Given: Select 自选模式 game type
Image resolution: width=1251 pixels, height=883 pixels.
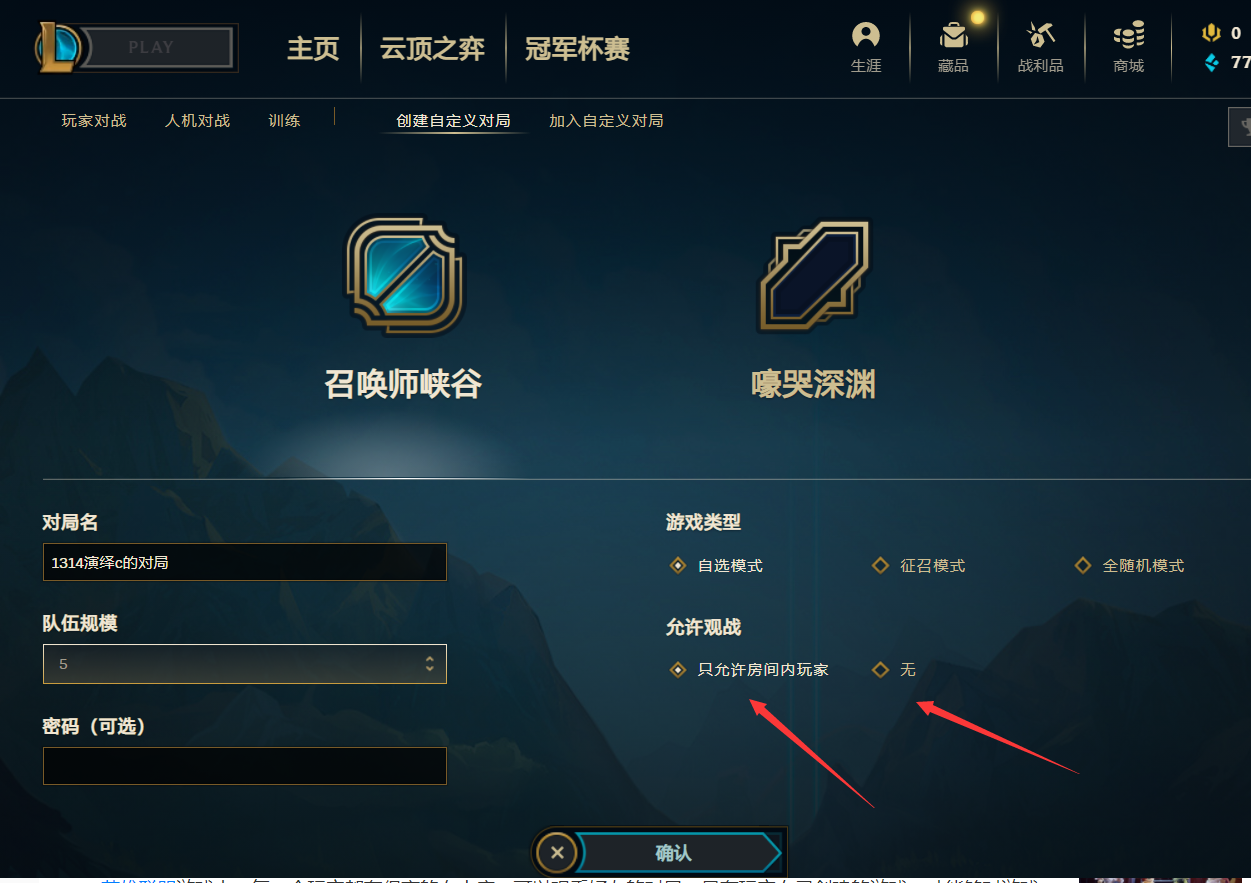Looking at the screenshot, I should pyautogui.click(x=716, y=566).
